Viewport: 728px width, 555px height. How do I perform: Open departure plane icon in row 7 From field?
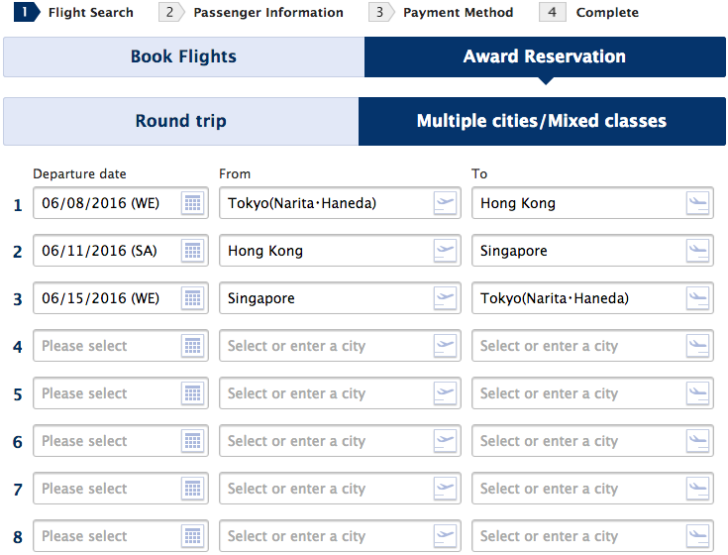click(x=445, y=489)
